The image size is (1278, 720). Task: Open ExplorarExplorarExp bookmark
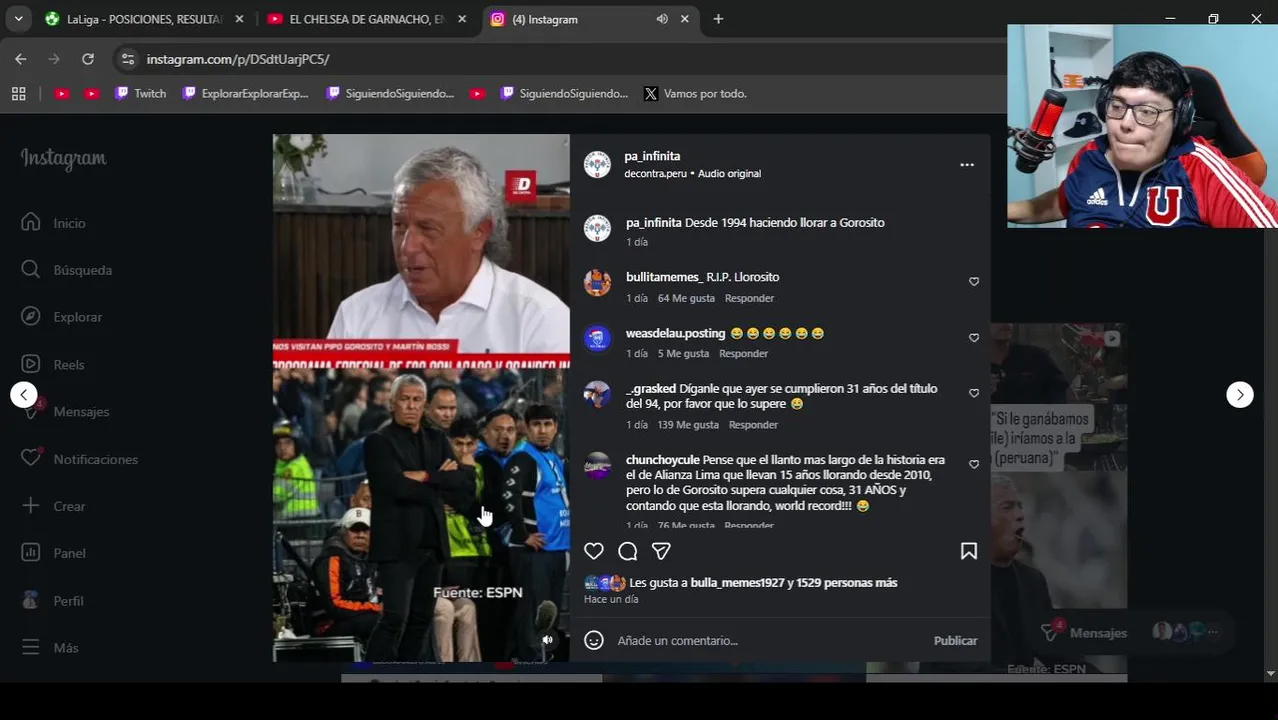click(245, 94)
